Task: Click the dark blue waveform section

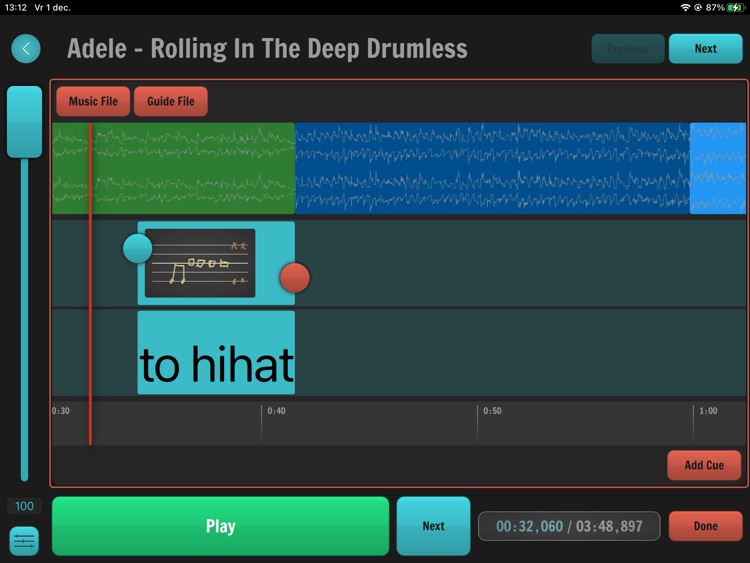Action: coord(492,168)
